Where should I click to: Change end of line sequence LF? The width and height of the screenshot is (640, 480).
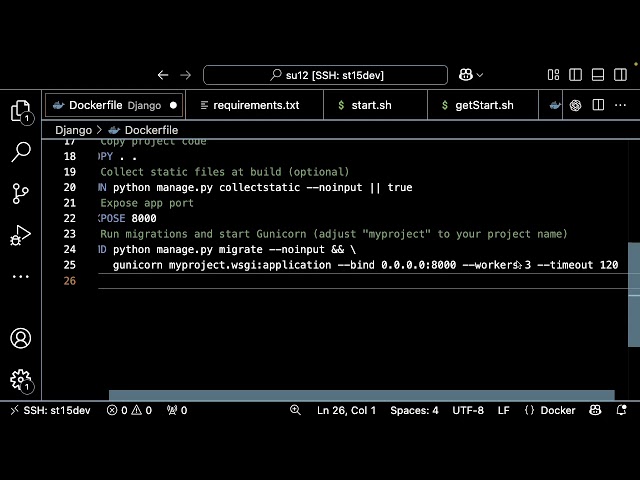pyautogui.click(x=503, y=410)
